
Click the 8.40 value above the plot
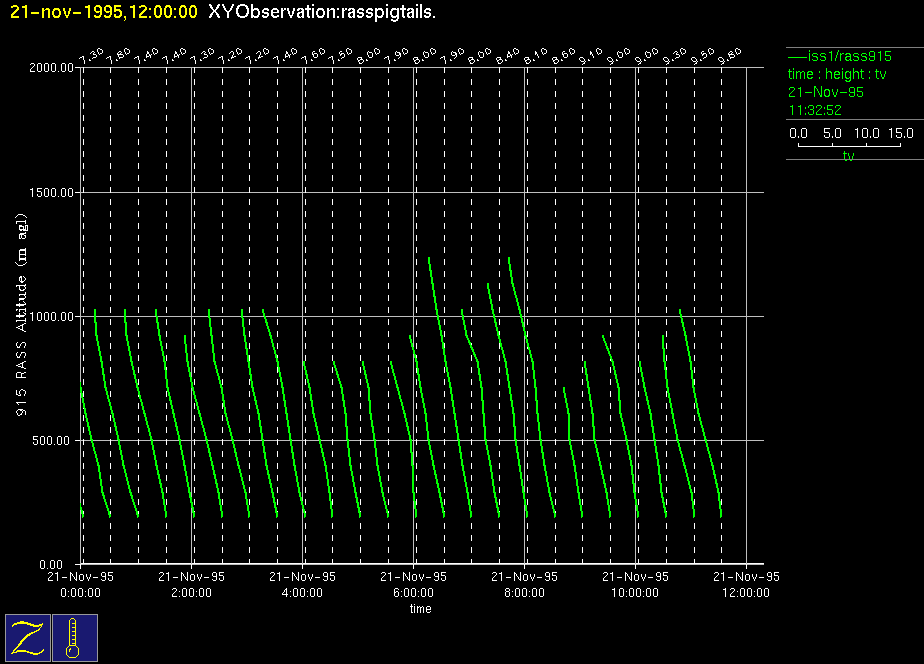click(511, 54)
